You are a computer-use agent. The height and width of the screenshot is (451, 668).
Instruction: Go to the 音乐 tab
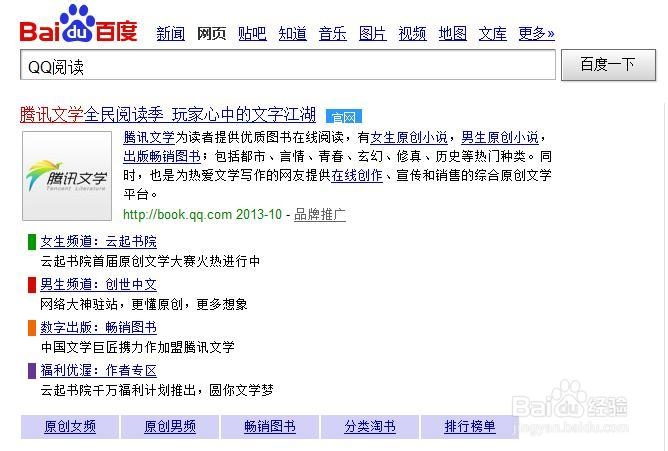pyautogui.click(x=333, y=33)
